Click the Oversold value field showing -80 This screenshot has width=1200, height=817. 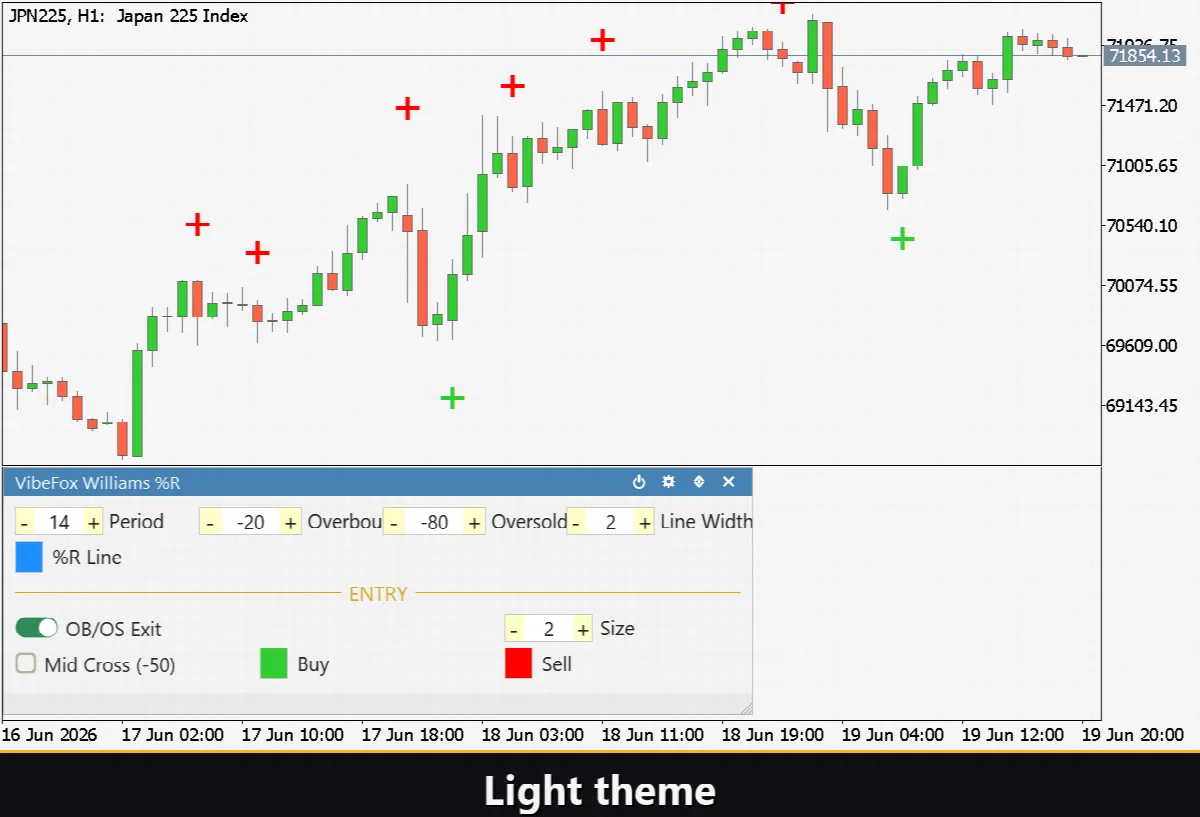pyautogui.click(x=434, y=521)
